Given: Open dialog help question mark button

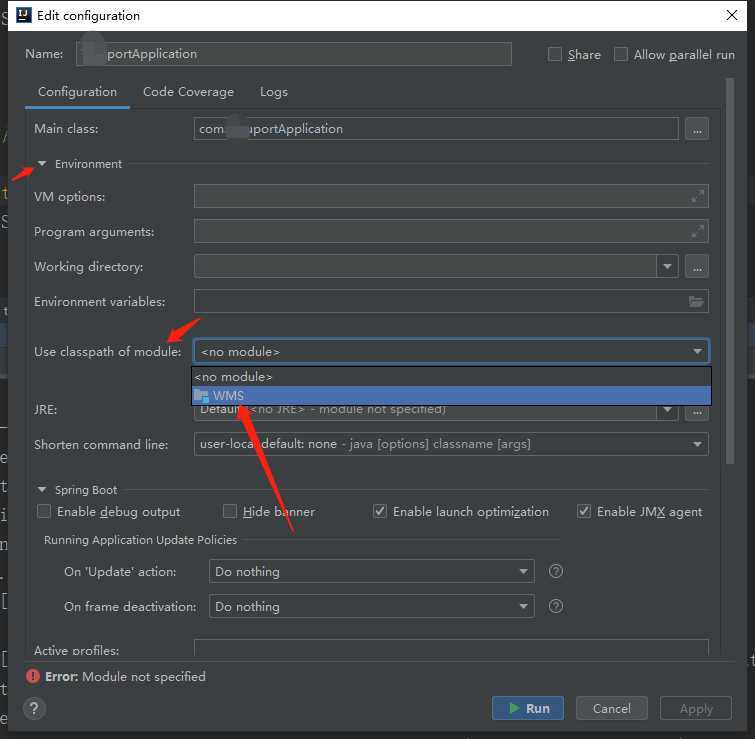Looking at the screenshot, I should pos(34,709).
